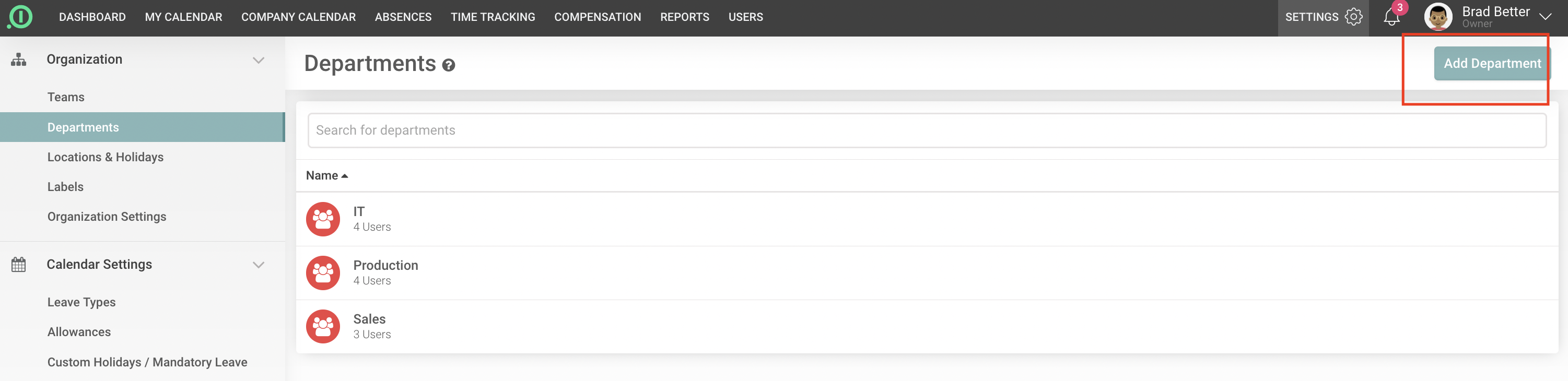The height and width of the screenshot is (381, 1568).
Task: Click the Departments help question mark icon
Action: click(x=449, y=65)
